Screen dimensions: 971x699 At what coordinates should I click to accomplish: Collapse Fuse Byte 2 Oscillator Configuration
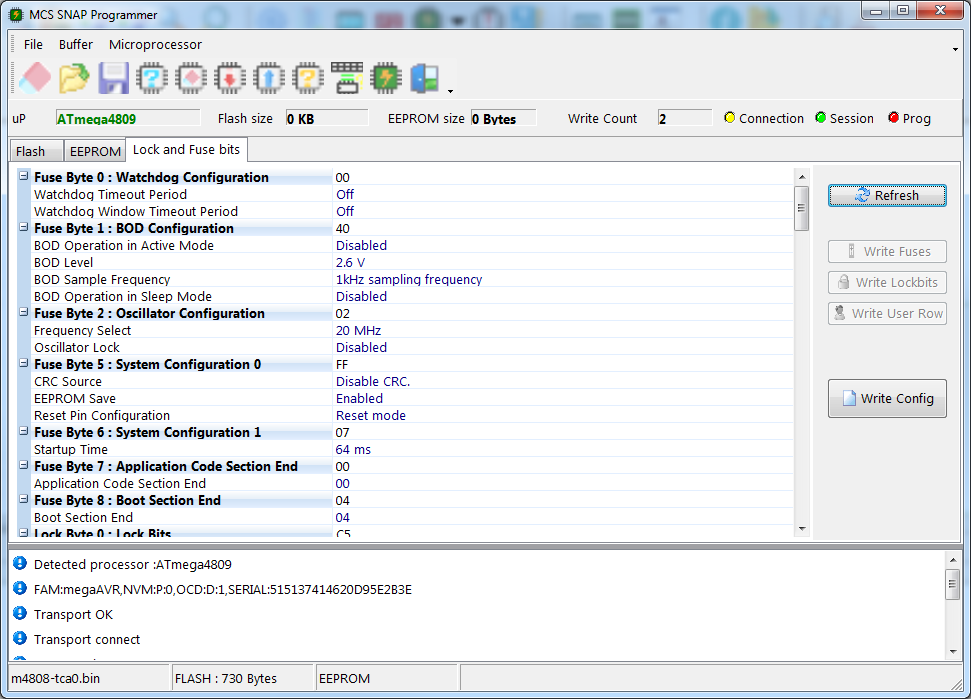(24, 312)
